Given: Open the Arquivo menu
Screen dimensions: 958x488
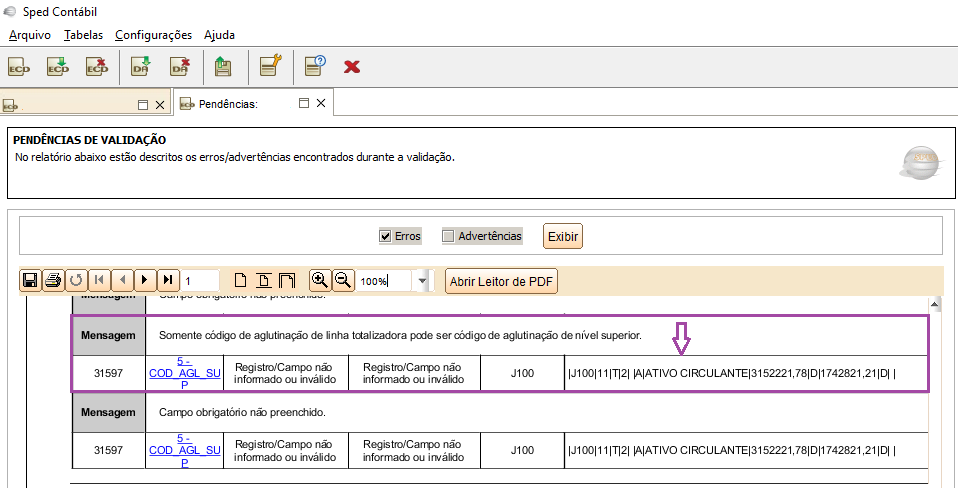Looking at the screenshot, I should pos(30,35).
